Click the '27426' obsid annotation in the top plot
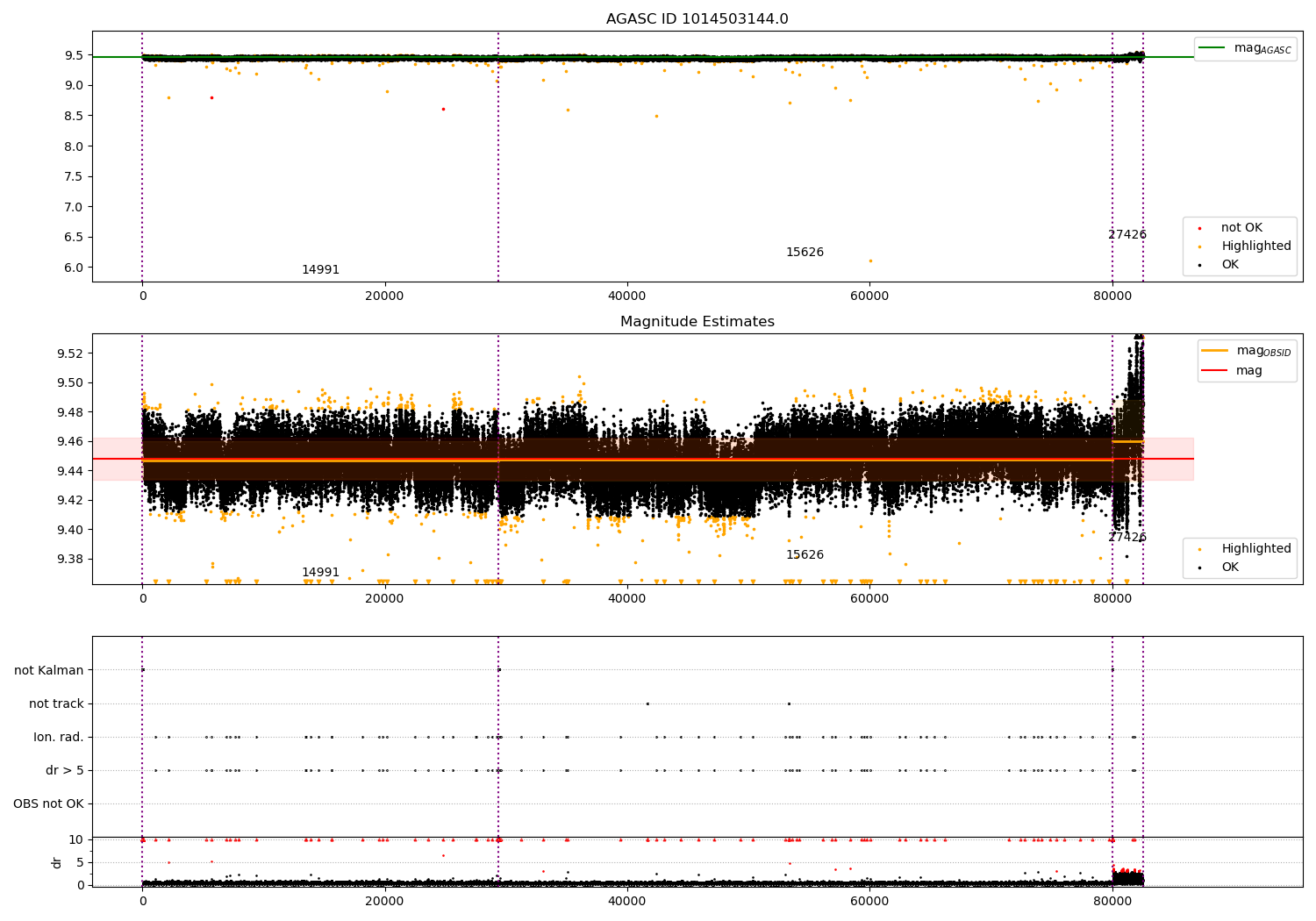The width and height of the screenshot is (1316, 921). pyautogui.click(x=1127, y=235)
